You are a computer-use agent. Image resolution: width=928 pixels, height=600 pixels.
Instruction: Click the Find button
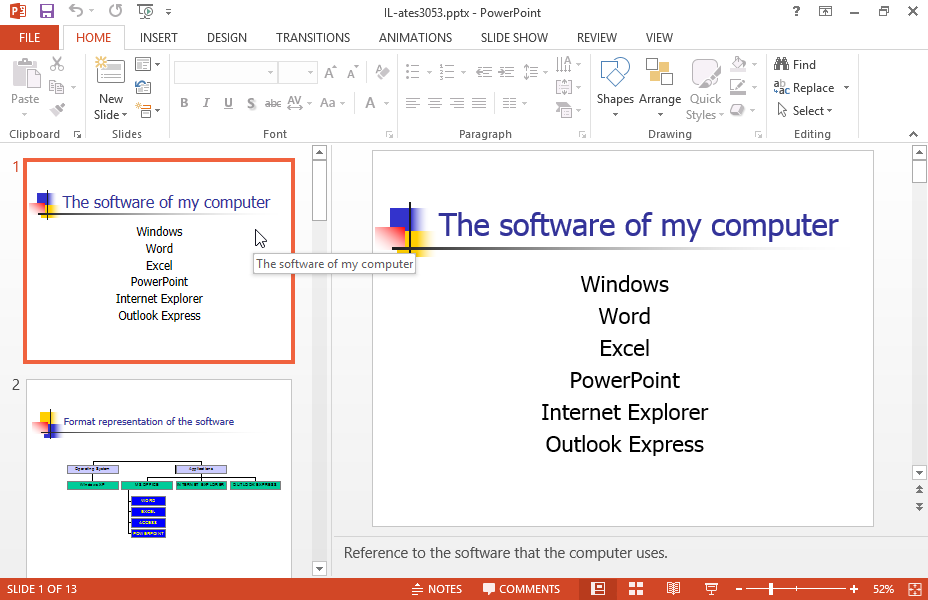pyautogui.click(x=795, y=64)
